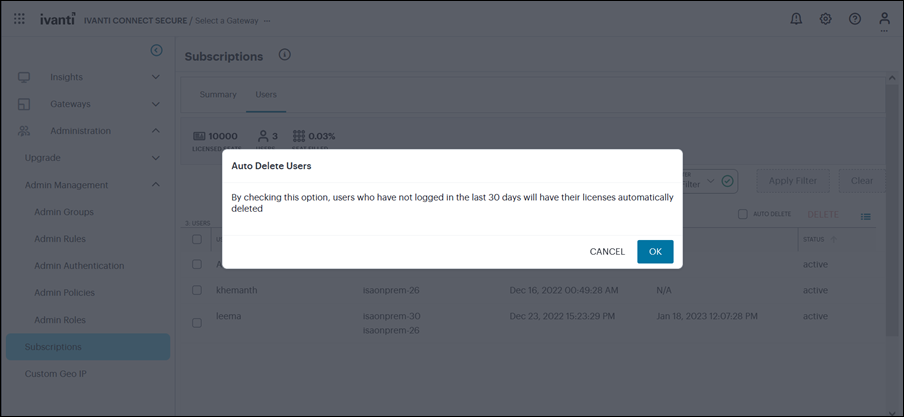The image size is (904, 417).
Task: Click CANCEL in Auto Delete dialog
Action: click(607, 252)
